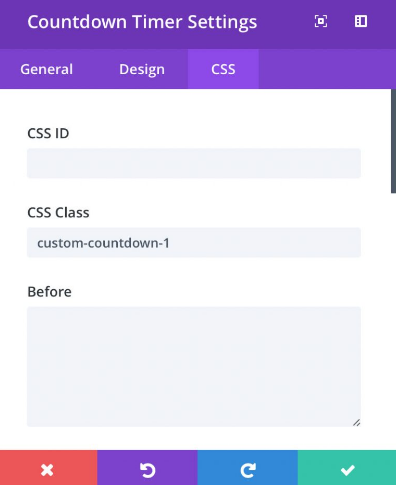Viewport: 396px width, 485px height.
Task: Select the CSS tab
Action: point(223,69)
